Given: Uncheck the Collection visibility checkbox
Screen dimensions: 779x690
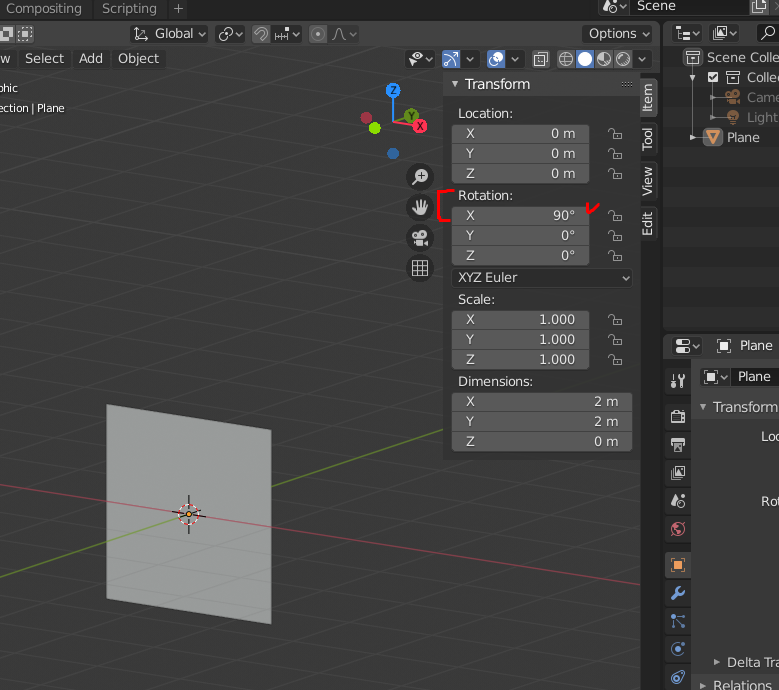Looking at the screenshot, I should [713, 77].
